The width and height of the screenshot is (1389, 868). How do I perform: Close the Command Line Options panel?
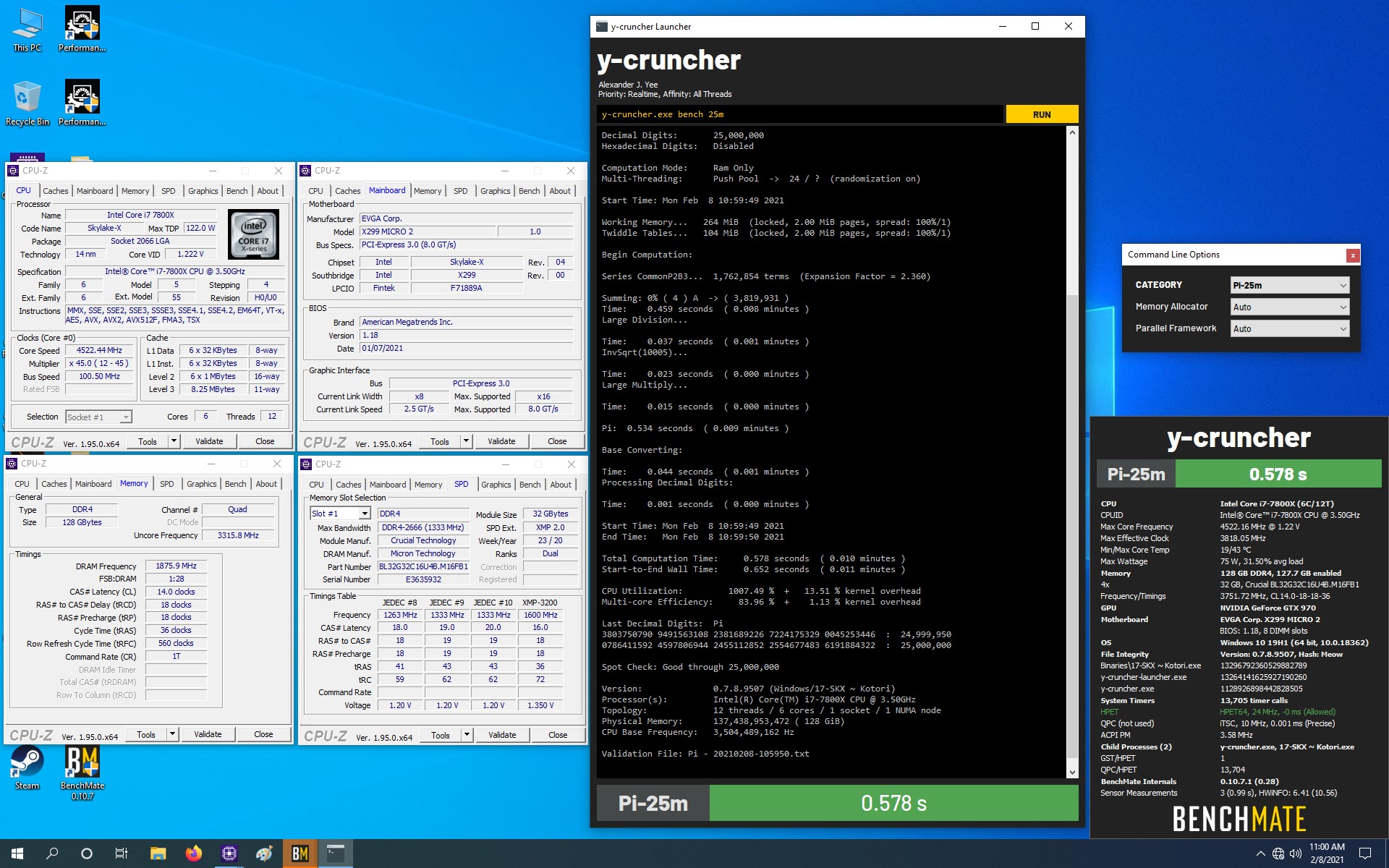(1352, 255)
